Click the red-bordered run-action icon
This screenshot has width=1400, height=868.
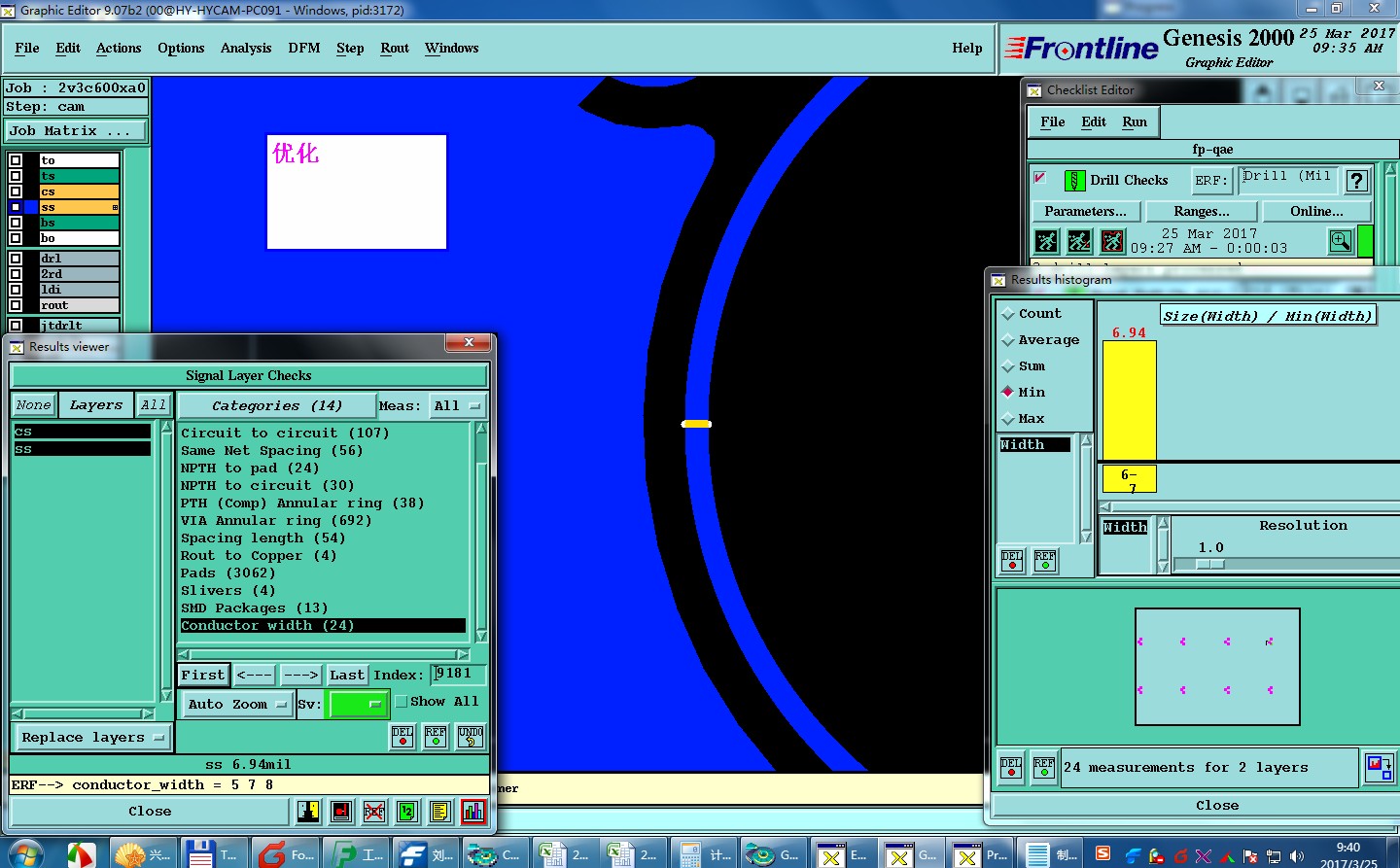(x=1112, y=241)
